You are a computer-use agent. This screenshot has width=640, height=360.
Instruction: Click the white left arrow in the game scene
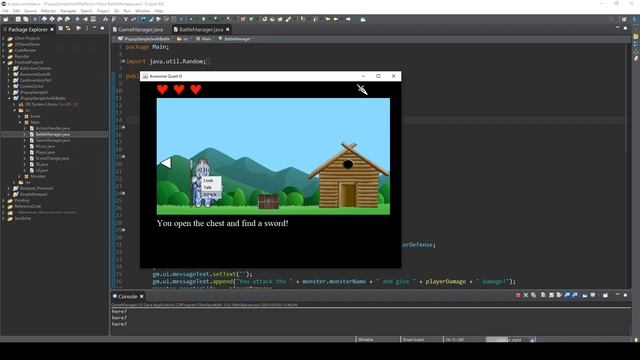pos(166,163)
